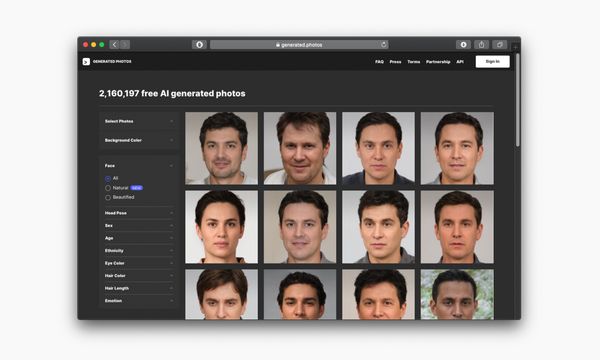600x360 pixels.
Task: Click the page vertical scrollbar
Action: [x=517, y=100]
